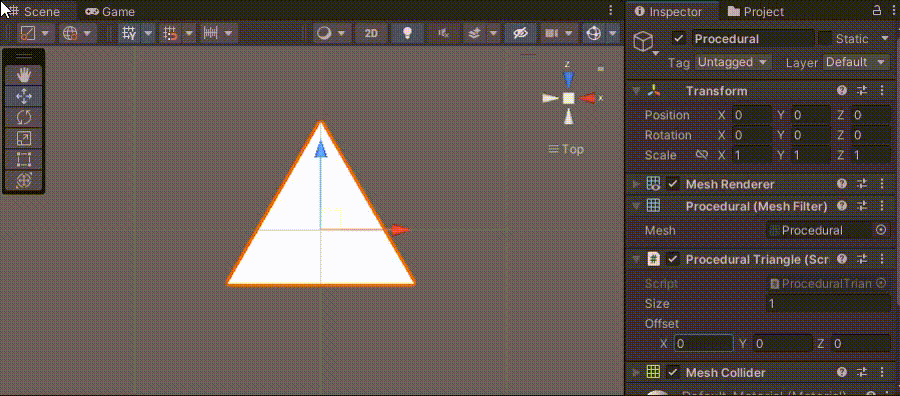This screenshot has width=900, height=396.
Task: Collapse the Procedural Triangle script foldout
Action: [636, 259]
